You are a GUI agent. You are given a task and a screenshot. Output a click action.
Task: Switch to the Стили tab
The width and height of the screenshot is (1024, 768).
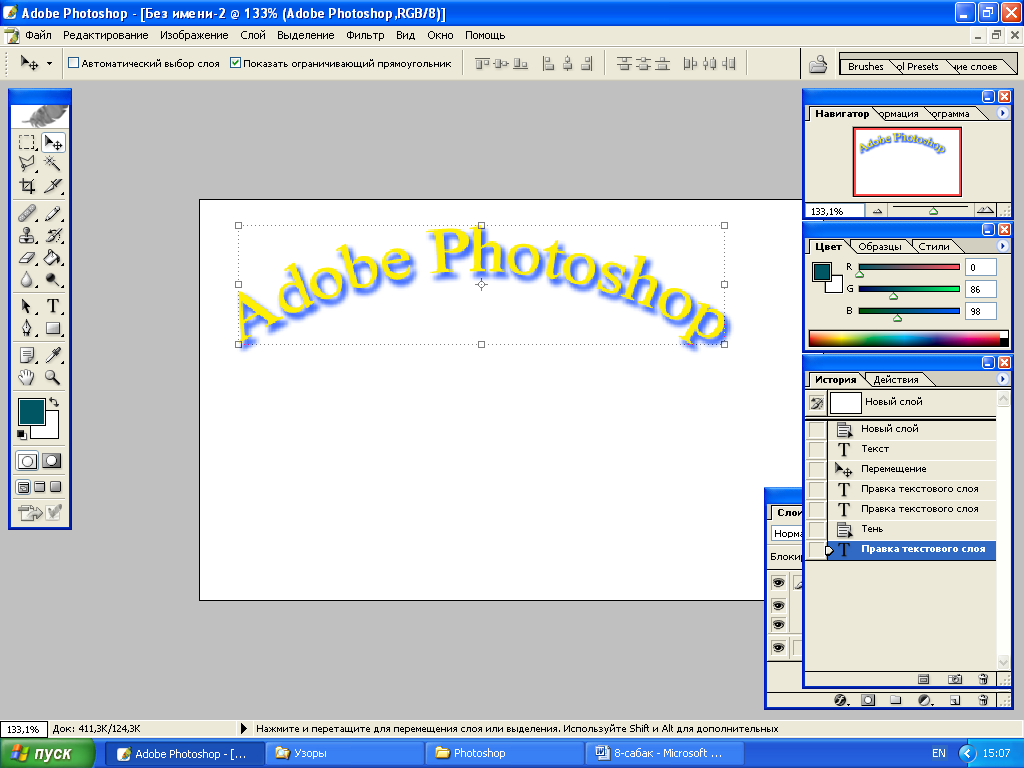tap(934, 246)
